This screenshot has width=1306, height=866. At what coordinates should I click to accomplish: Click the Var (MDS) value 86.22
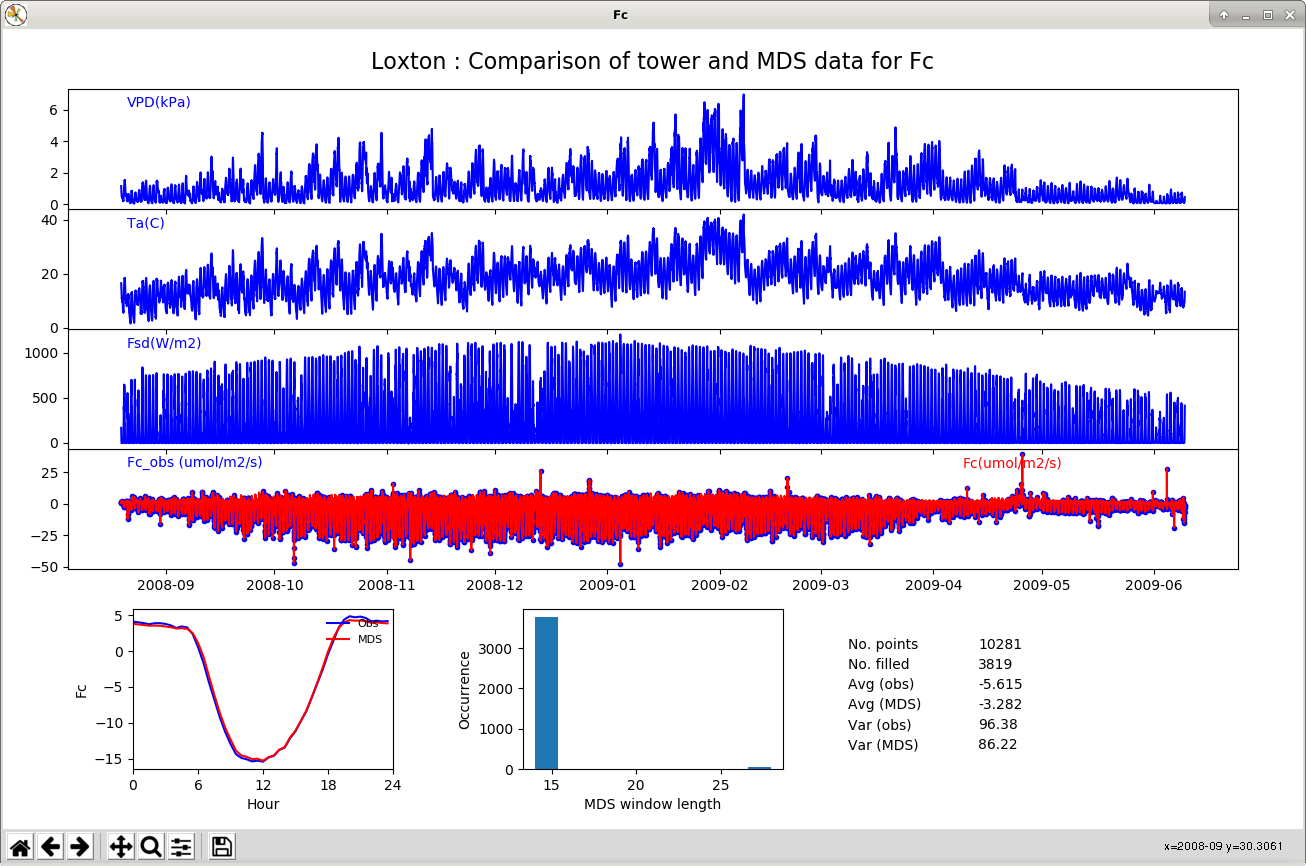click(x=998, y=744)
